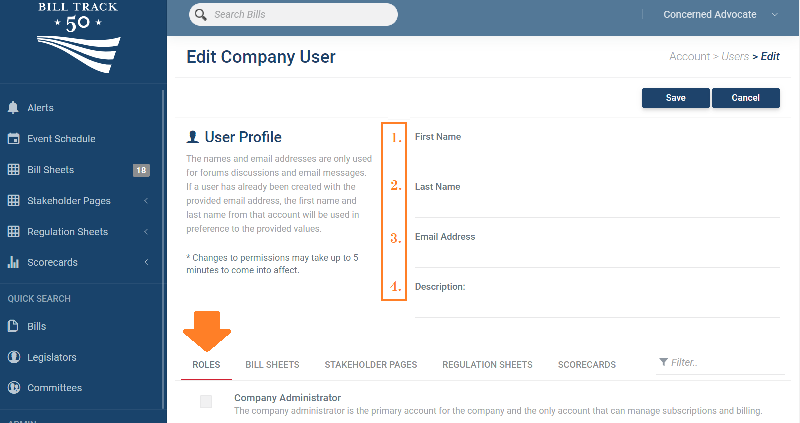Click the Bills document icon
This screenshot has width=800, height=423.
[13, 326]
